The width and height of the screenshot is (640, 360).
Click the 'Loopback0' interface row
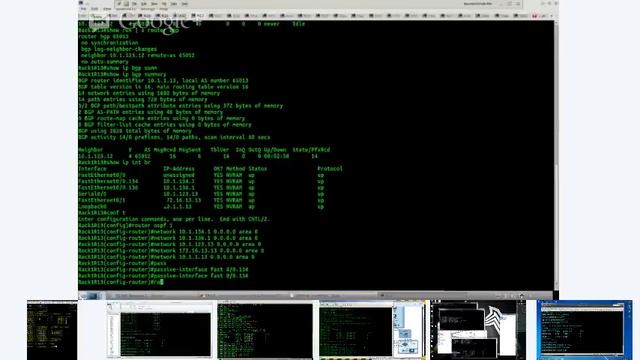[201, 207]
